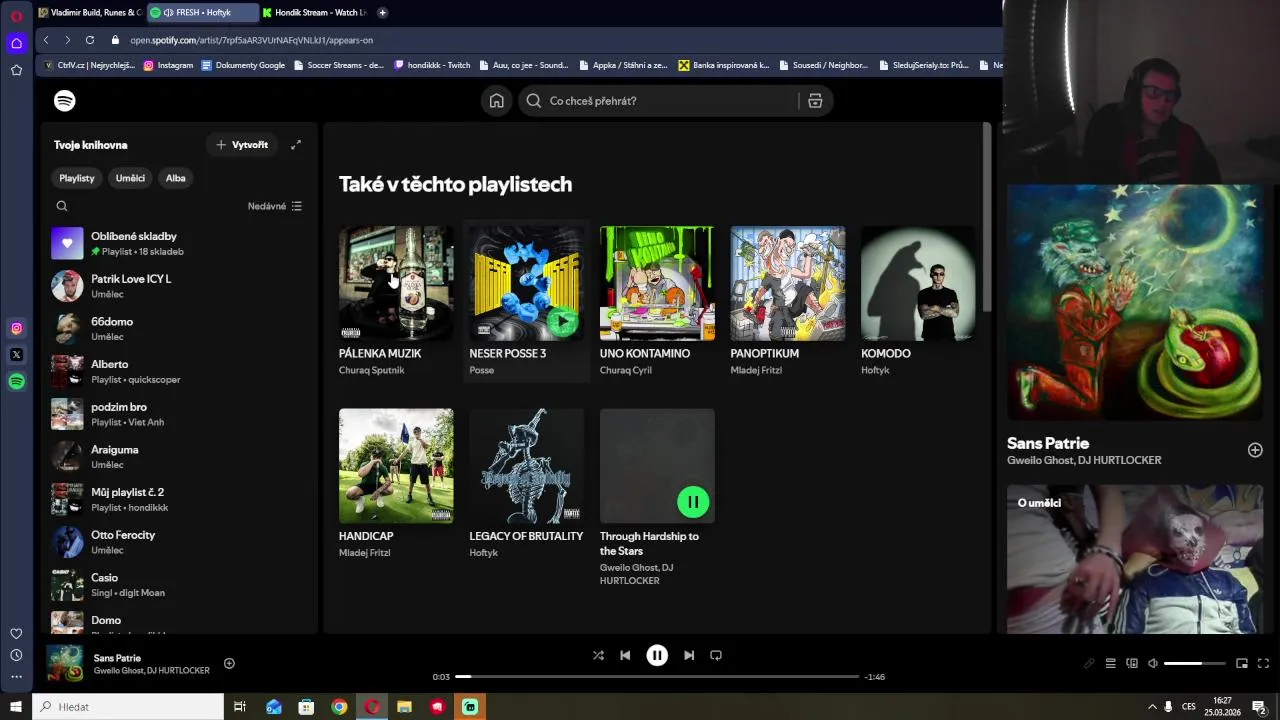This screenshot has height=720, width=1280.
Task: Open the queue icon
Action: click(x=1110, y=663)
